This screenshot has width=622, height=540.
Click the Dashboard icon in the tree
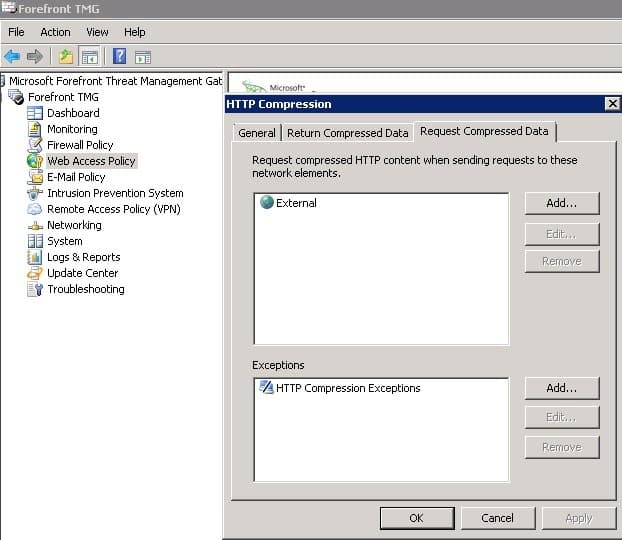(x=35, y=113)
